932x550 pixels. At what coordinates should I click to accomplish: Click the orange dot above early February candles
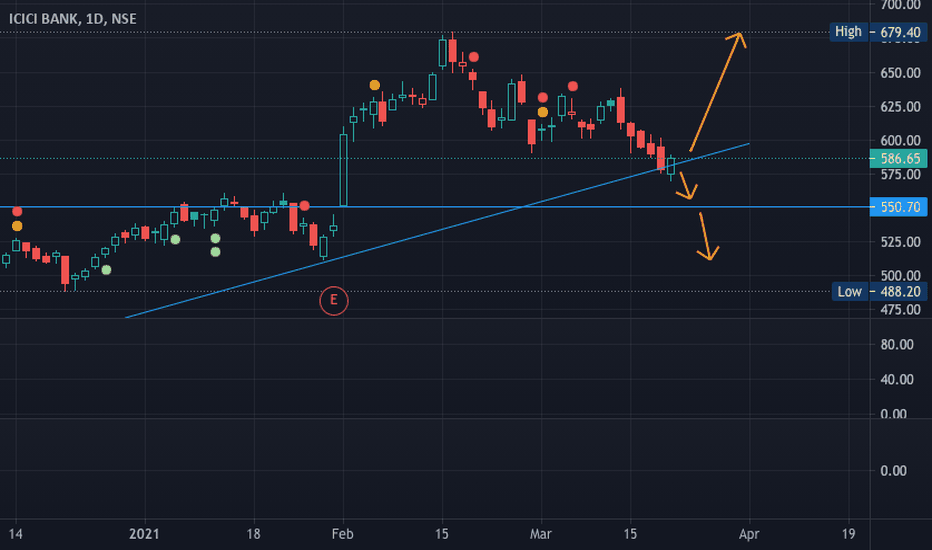point(374,85)
